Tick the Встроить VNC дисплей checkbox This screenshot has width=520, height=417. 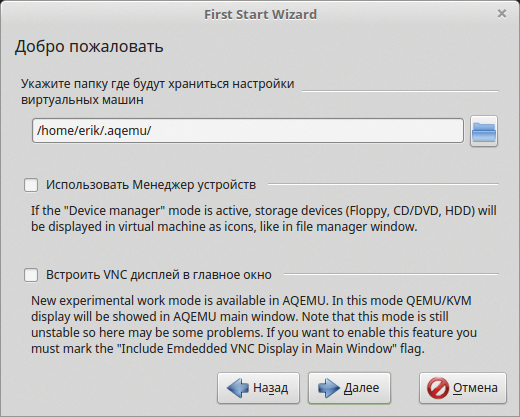click(x=31, y=275)
